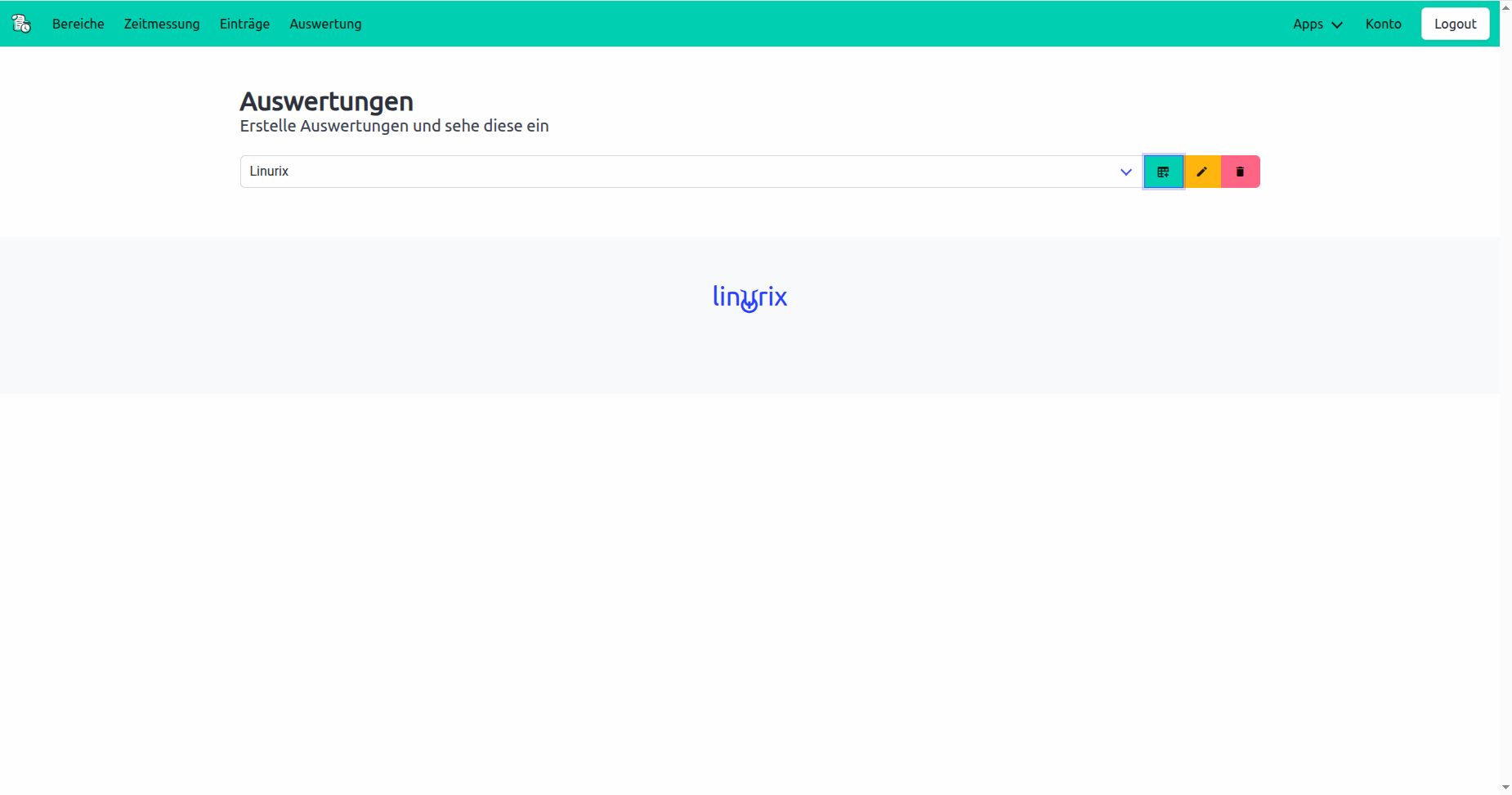Navigate to Einträge
This screenshot has width=1512, height=795.
coord(244,24)
